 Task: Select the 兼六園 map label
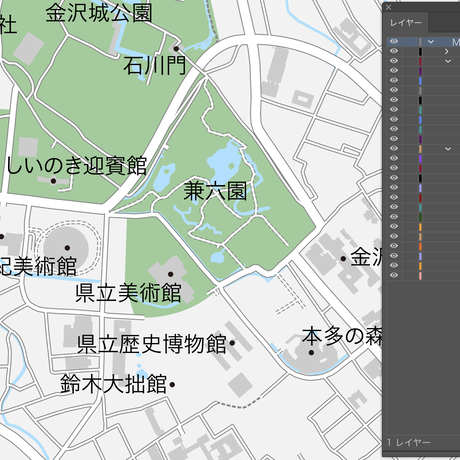pyautogui.click(x=215, y=191)
